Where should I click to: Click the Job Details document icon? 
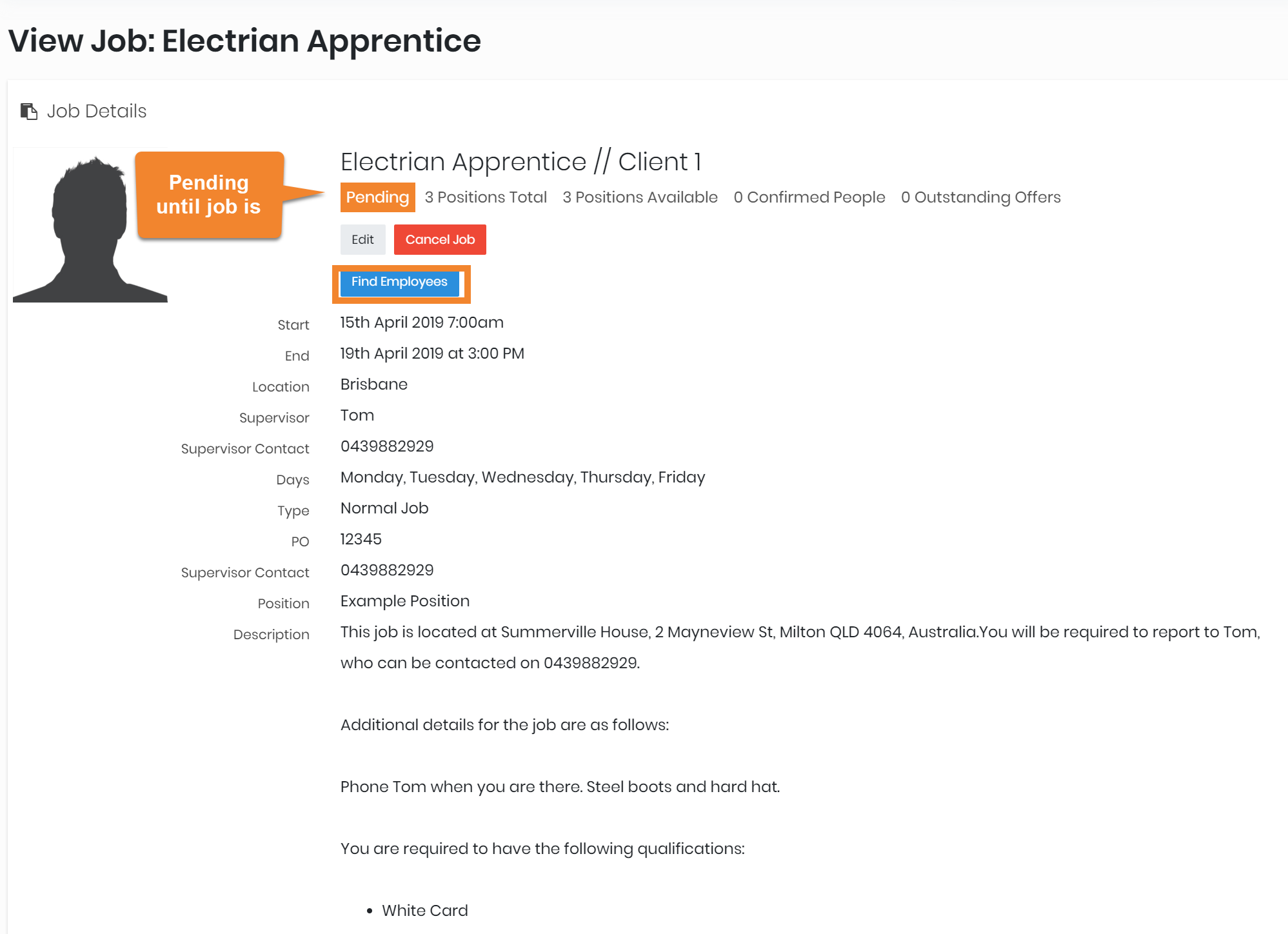[x=29, y=112]
